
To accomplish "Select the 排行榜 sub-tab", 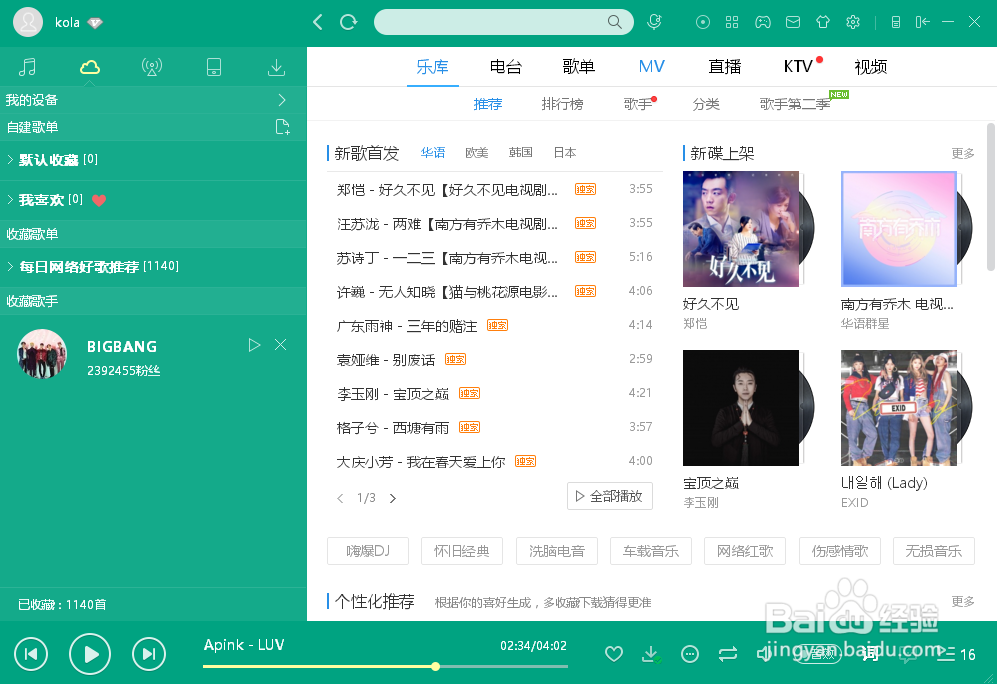I will (x=562, y=104).
